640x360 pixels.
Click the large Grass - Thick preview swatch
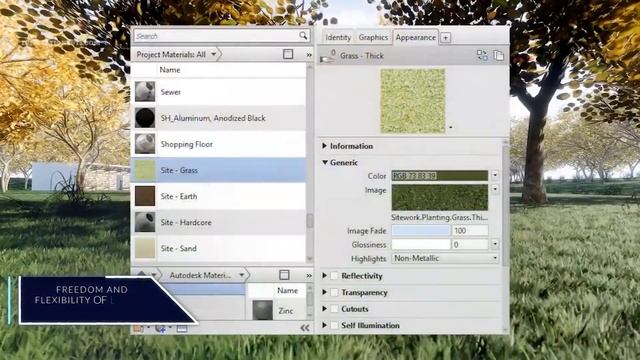tap(413, 101)
